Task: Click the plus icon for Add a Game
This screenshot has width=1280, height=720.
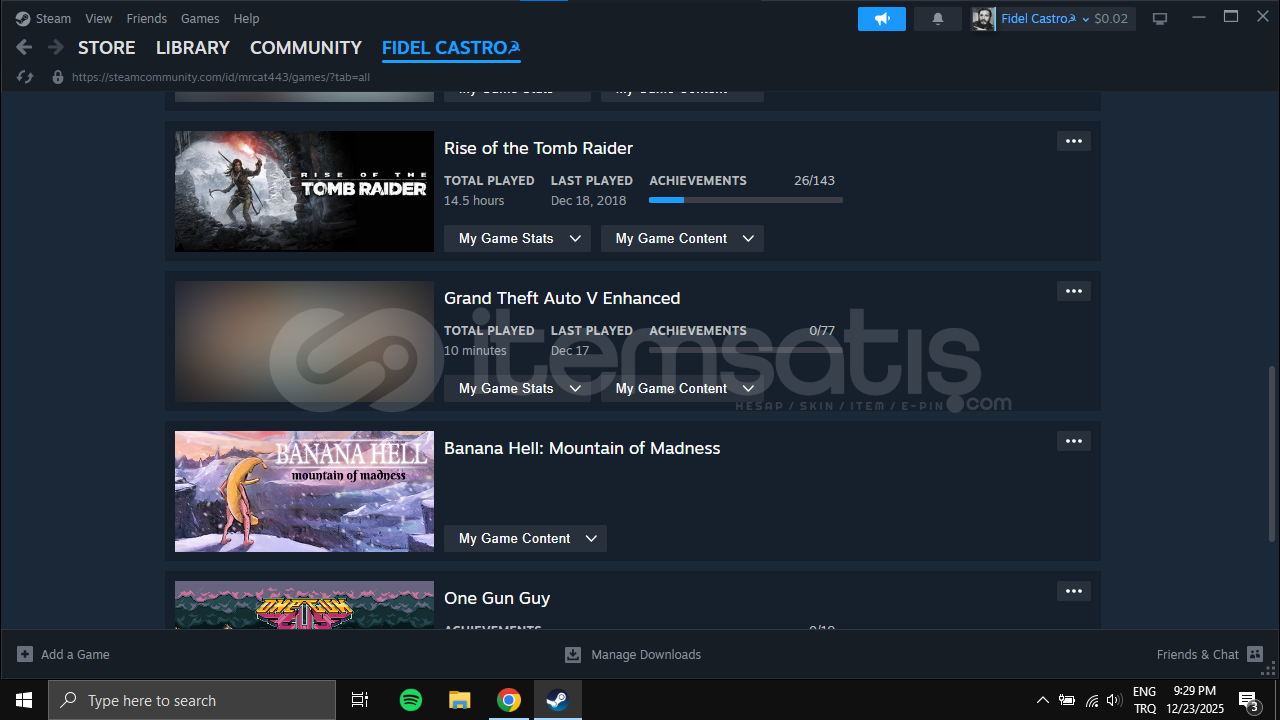Action: tap(25, 654)
